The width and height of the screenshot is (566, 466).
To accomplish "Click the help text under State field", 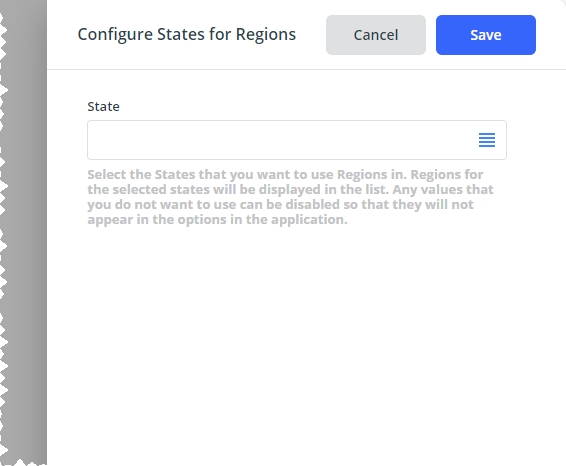I will point(290,197).
